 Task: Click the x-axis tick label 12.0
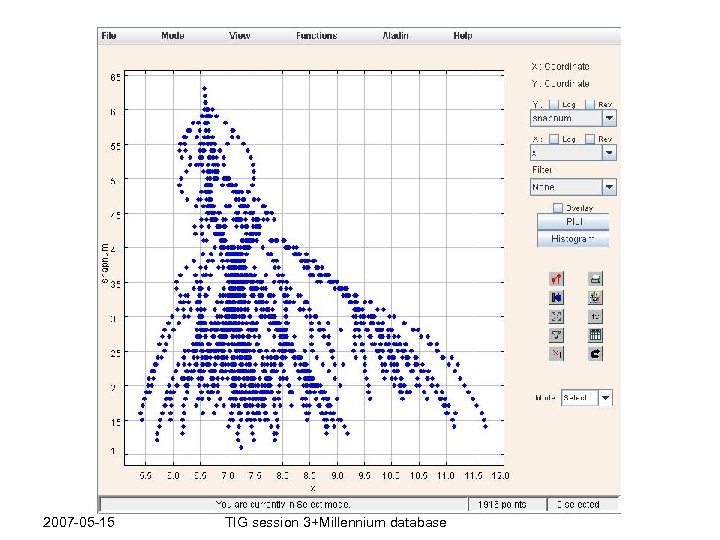coord(500,476)
